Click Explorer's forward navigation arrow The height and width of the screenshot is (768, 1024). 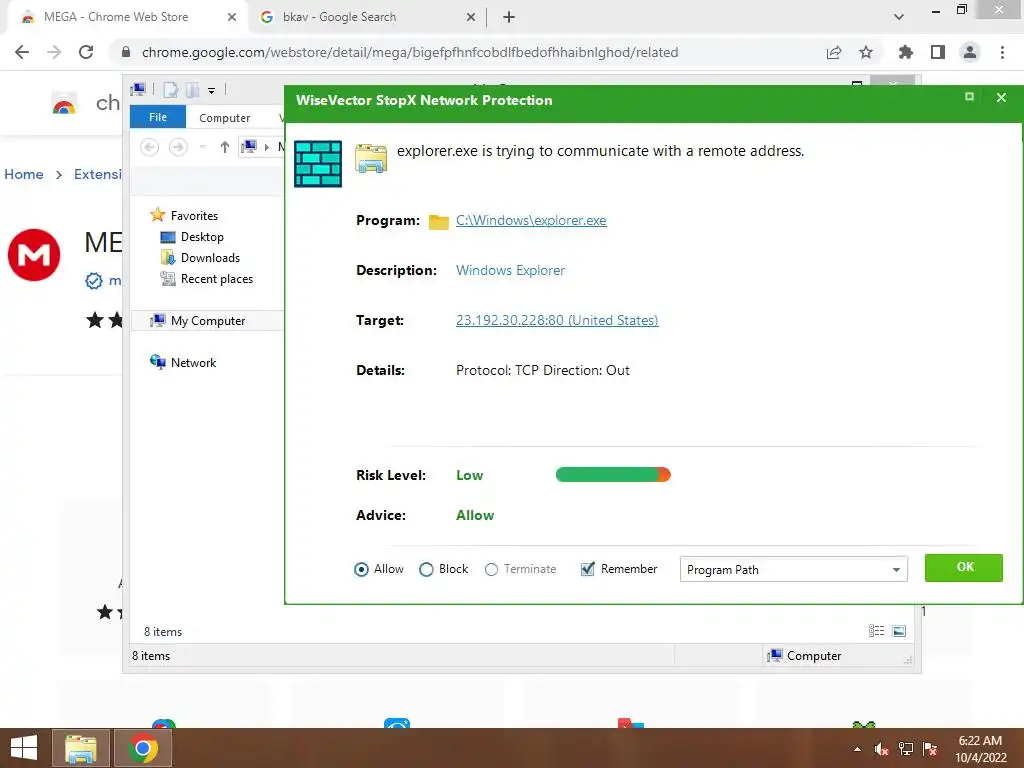(x=178, y=147)
